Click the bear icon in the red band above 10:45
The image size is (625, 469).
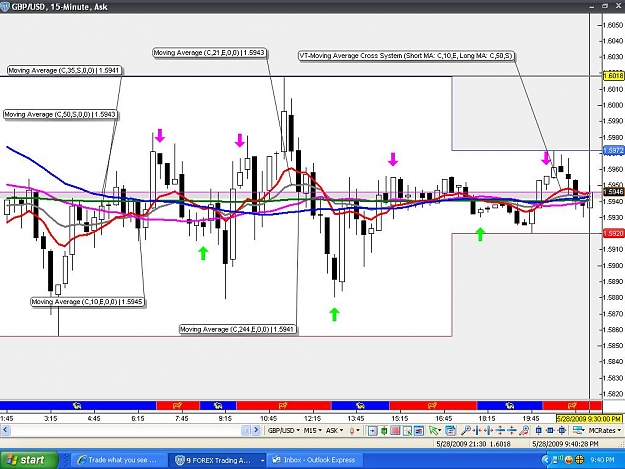tap(283, 406)
